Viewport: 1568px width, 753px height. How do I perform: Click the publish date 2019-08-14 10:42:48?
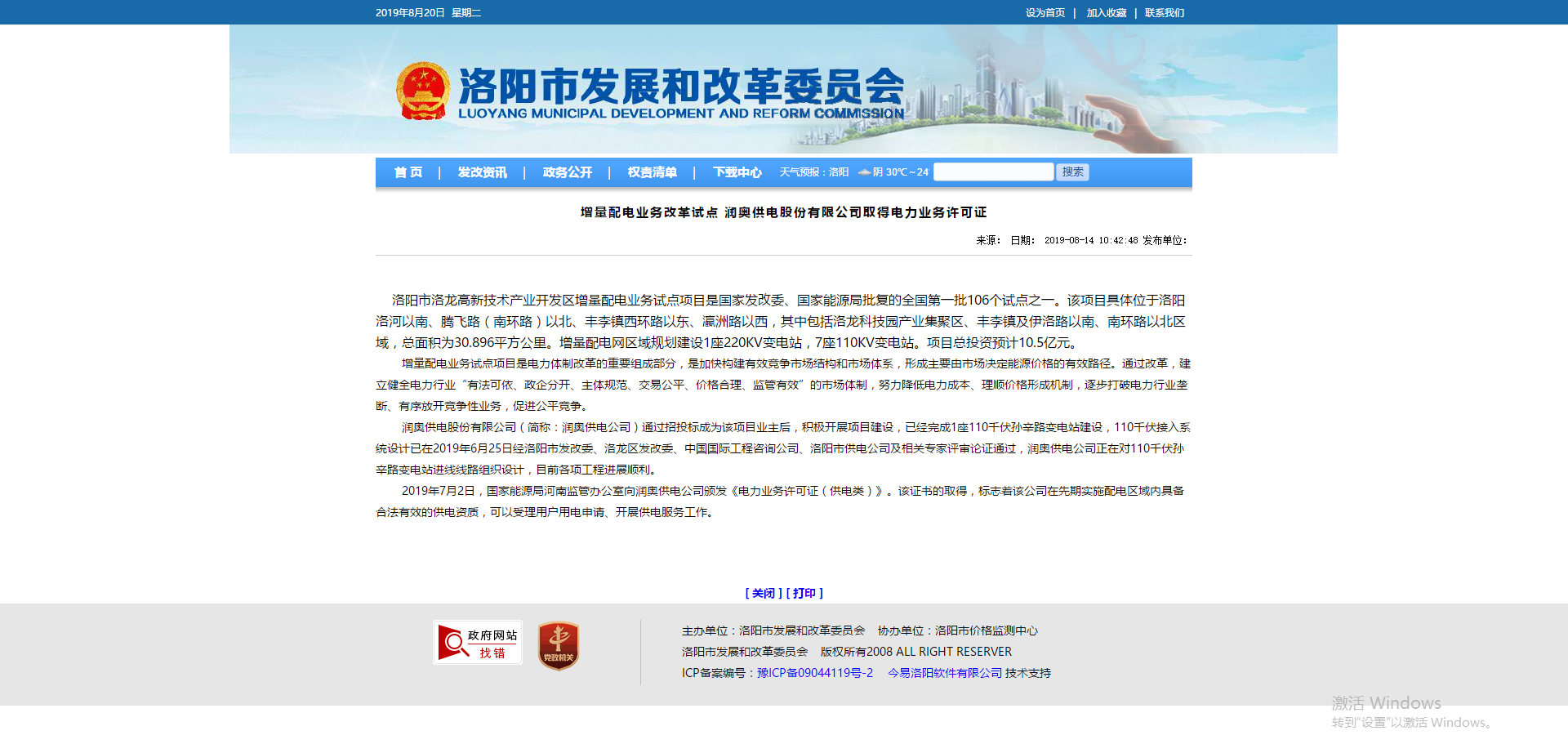(1091, 240)
